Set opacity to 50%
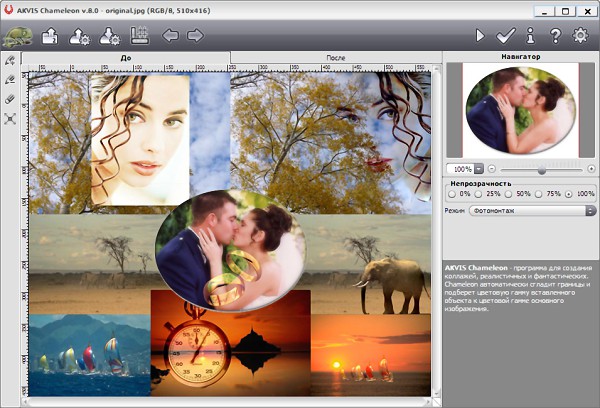Image resolution: width=600 pixels, height=408 pixels. [508, 194]
